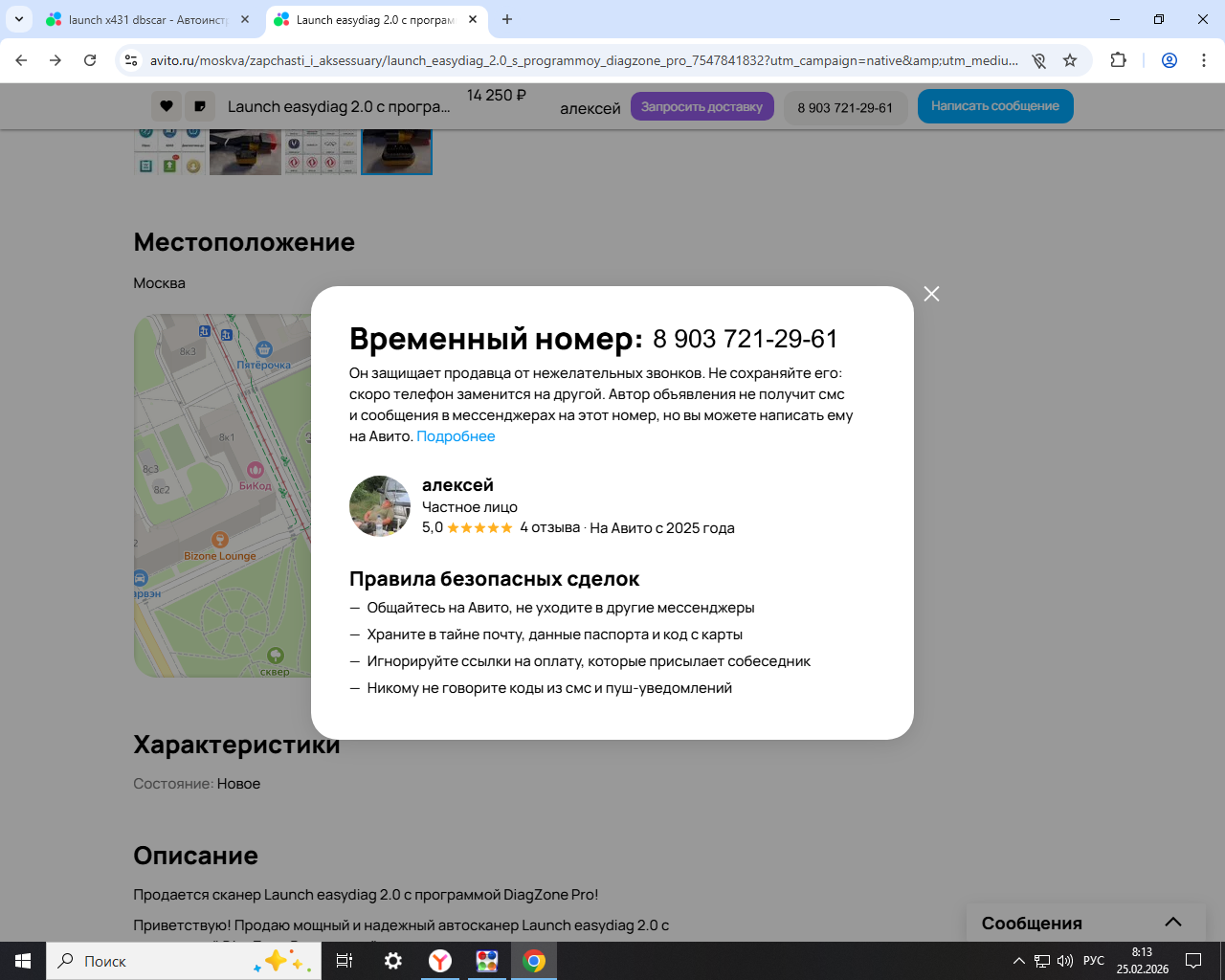Click the Москва location text

pyautogui.click(x=160, y=283)
